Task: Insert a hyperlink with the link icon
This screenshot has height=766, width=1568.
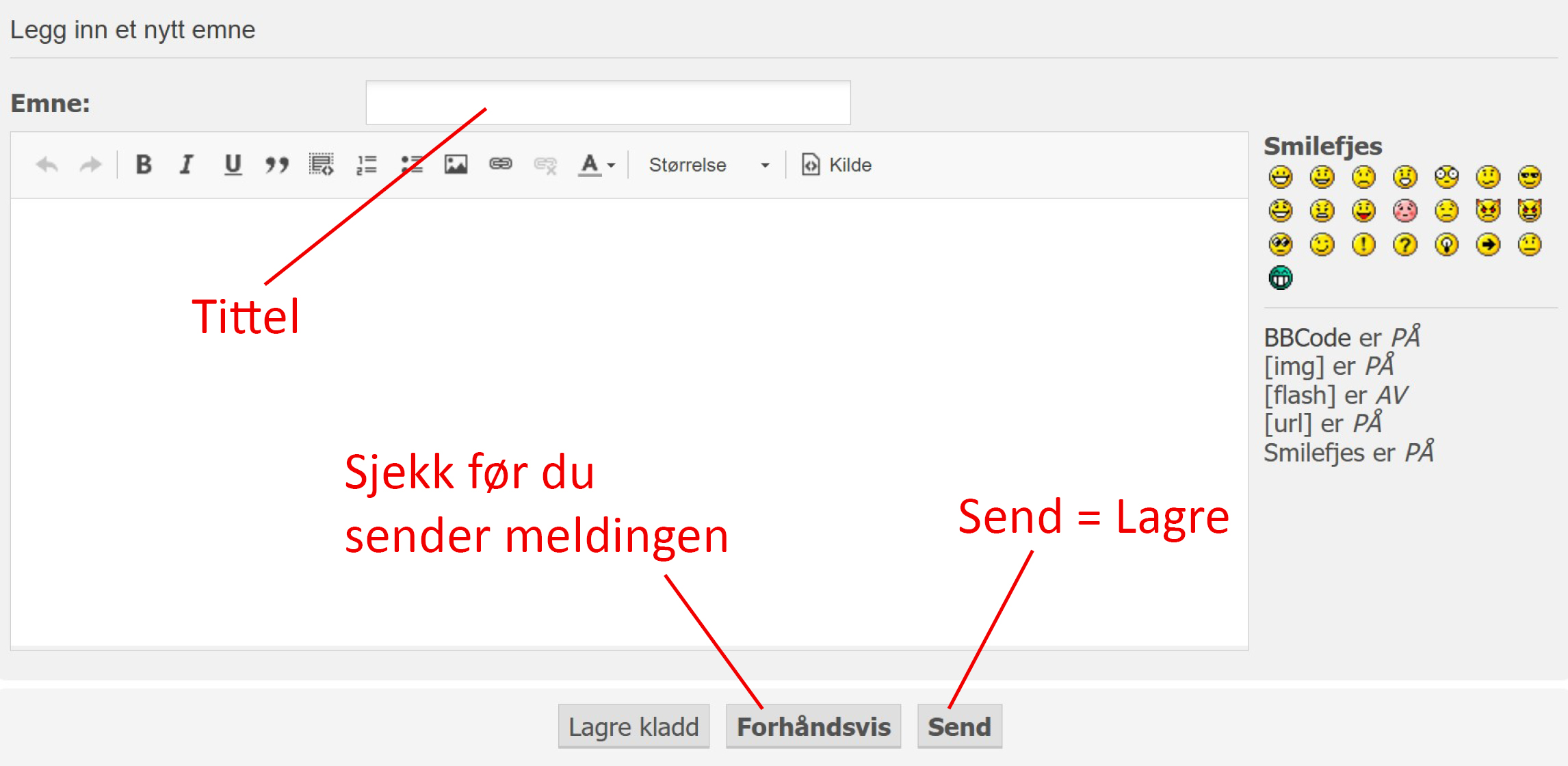Action: [501, 164]
